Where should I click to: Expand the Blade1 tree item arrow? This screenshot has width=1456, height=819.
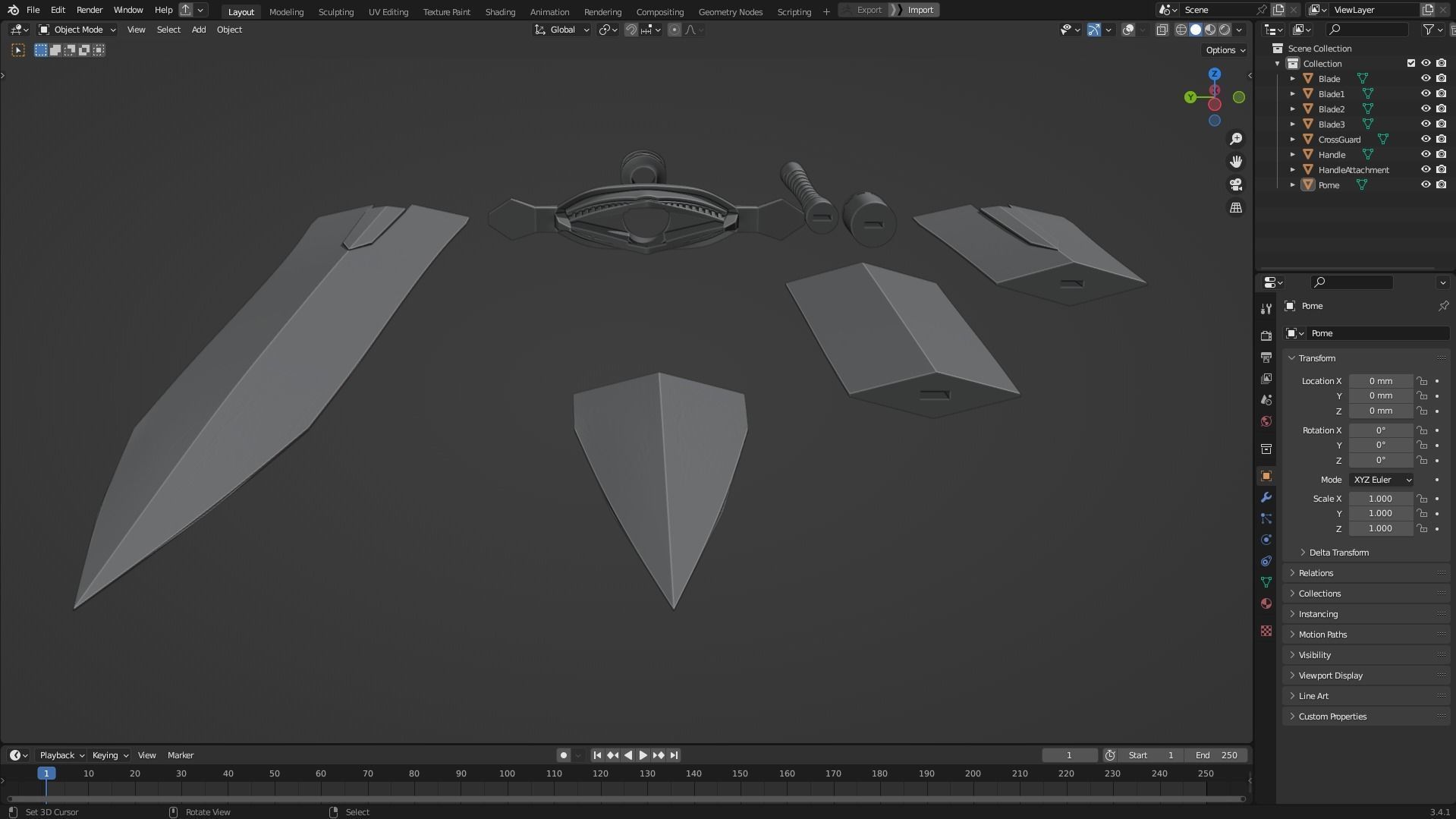point(1293,94)
